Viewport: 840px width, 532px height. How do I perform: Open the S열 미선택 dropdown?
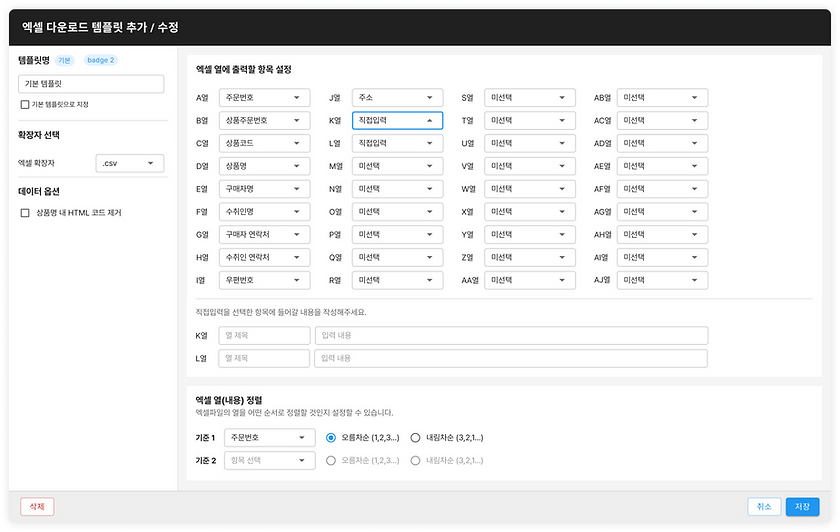530,98
